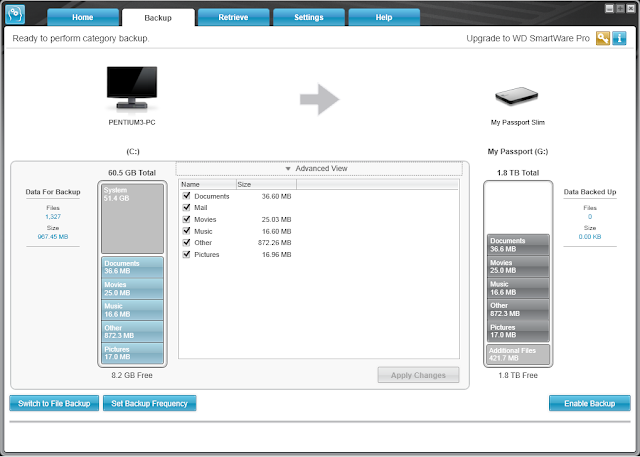Sort list by Size column header
The width and height of the screenshot is (640, 457).
pyautogui.click(x=267, y=184)
